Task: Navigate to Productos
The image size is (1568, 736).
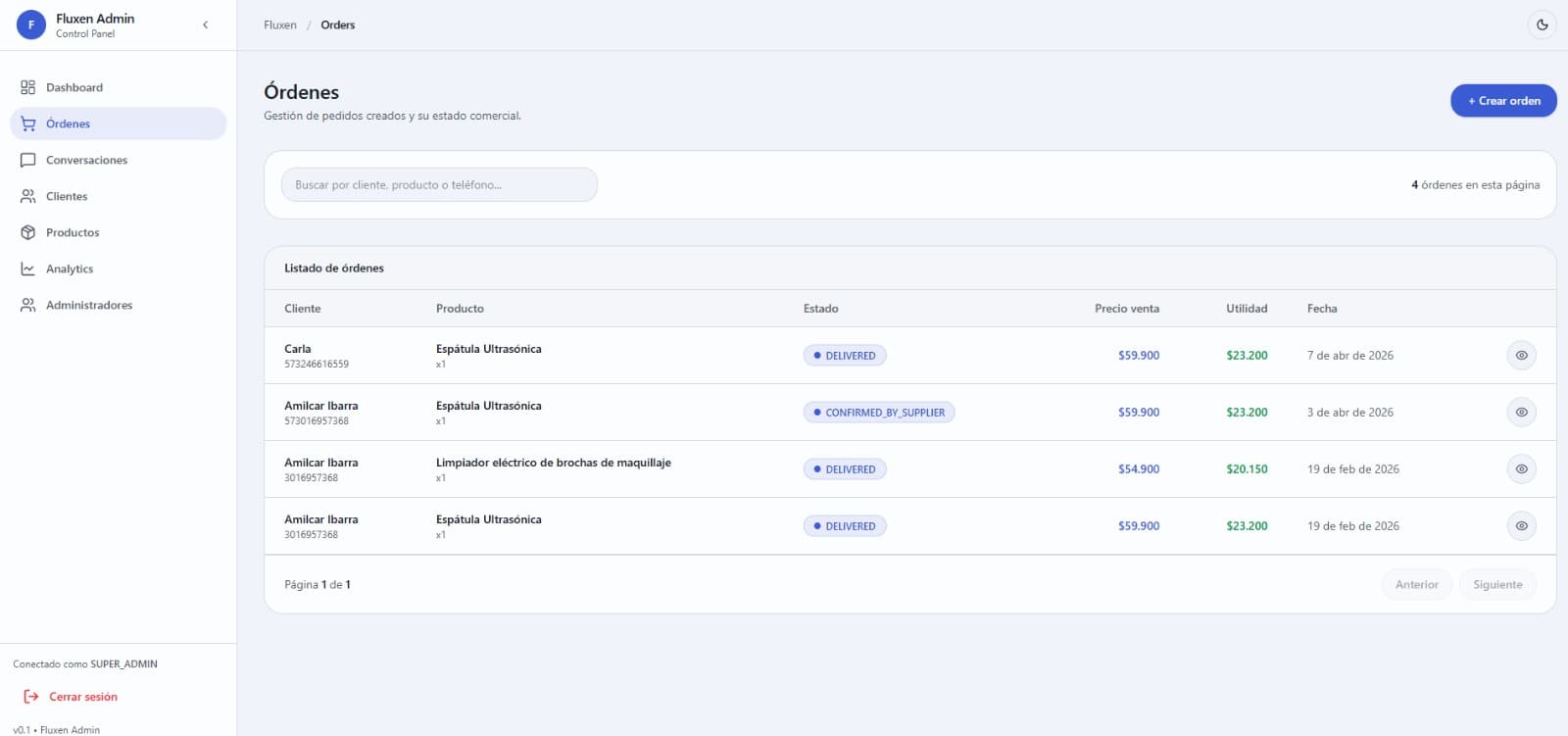Action: [118, 232]
